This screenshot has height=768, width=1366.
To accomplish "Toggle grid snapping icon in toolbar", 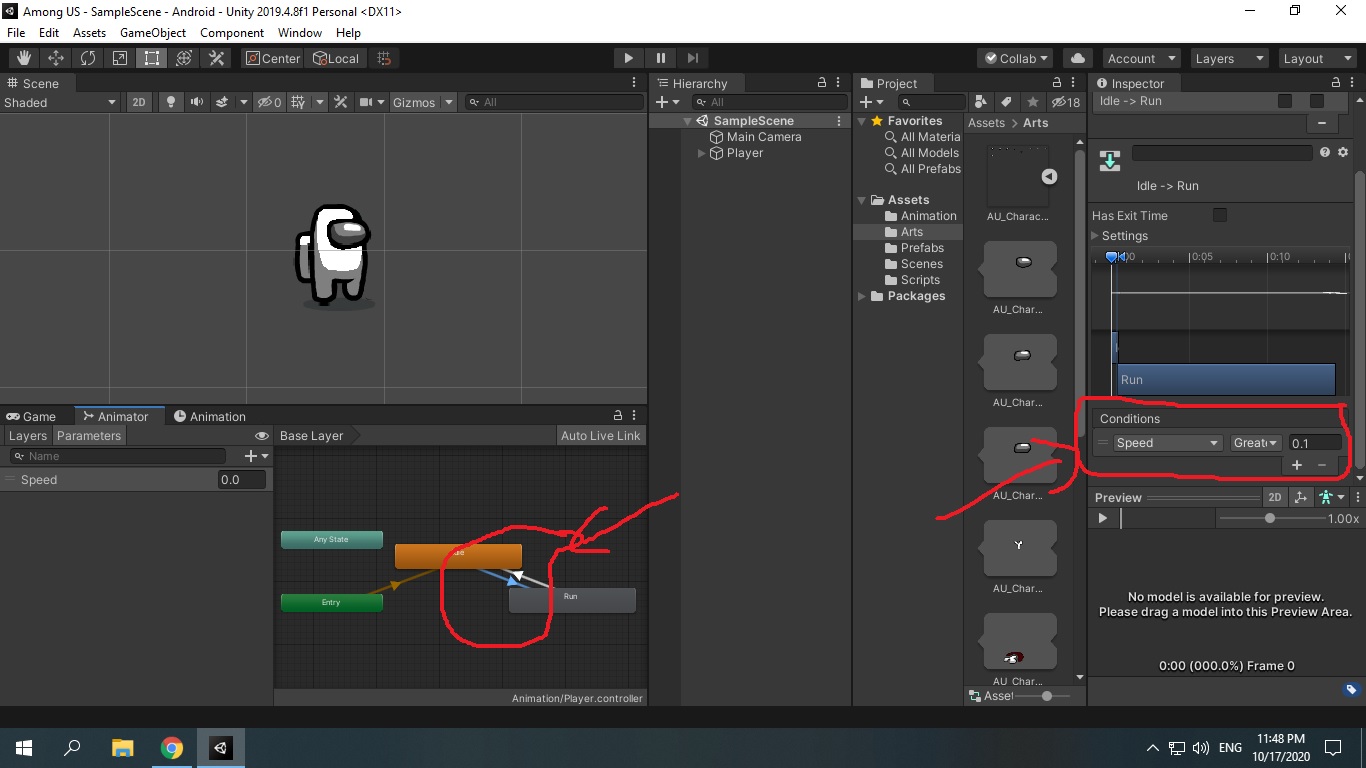I will [384, 58].
